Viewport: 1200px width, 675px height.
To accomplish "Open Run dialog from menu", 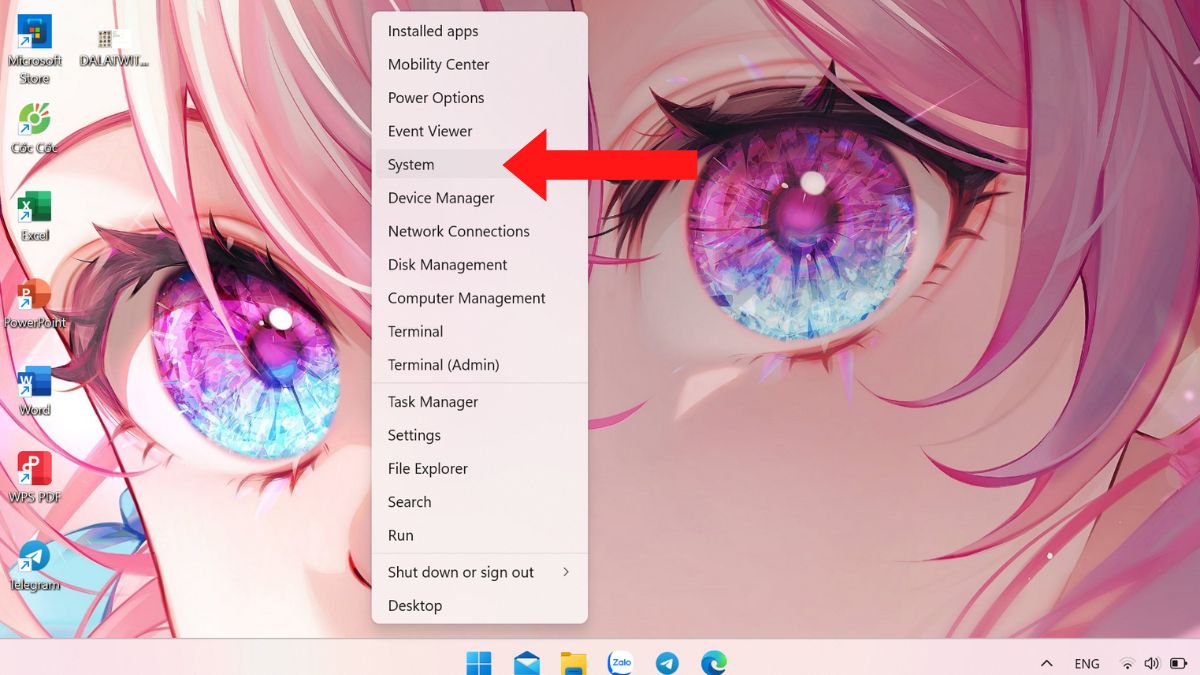I will [x=480, y=535].
